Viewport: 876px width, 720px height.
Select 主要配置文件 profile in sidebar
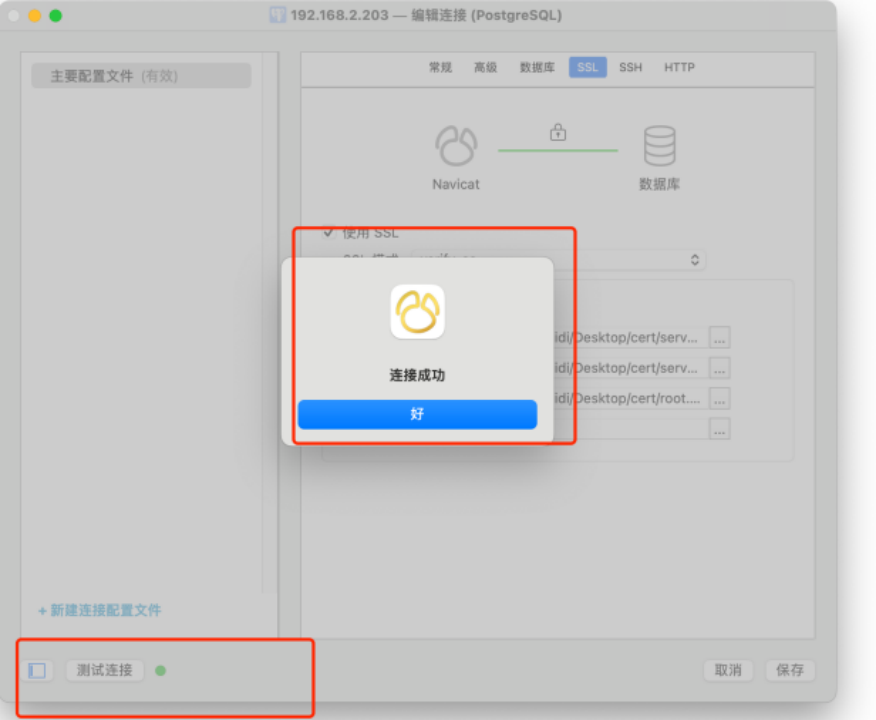pyautogui.click(x=141, y=75)
